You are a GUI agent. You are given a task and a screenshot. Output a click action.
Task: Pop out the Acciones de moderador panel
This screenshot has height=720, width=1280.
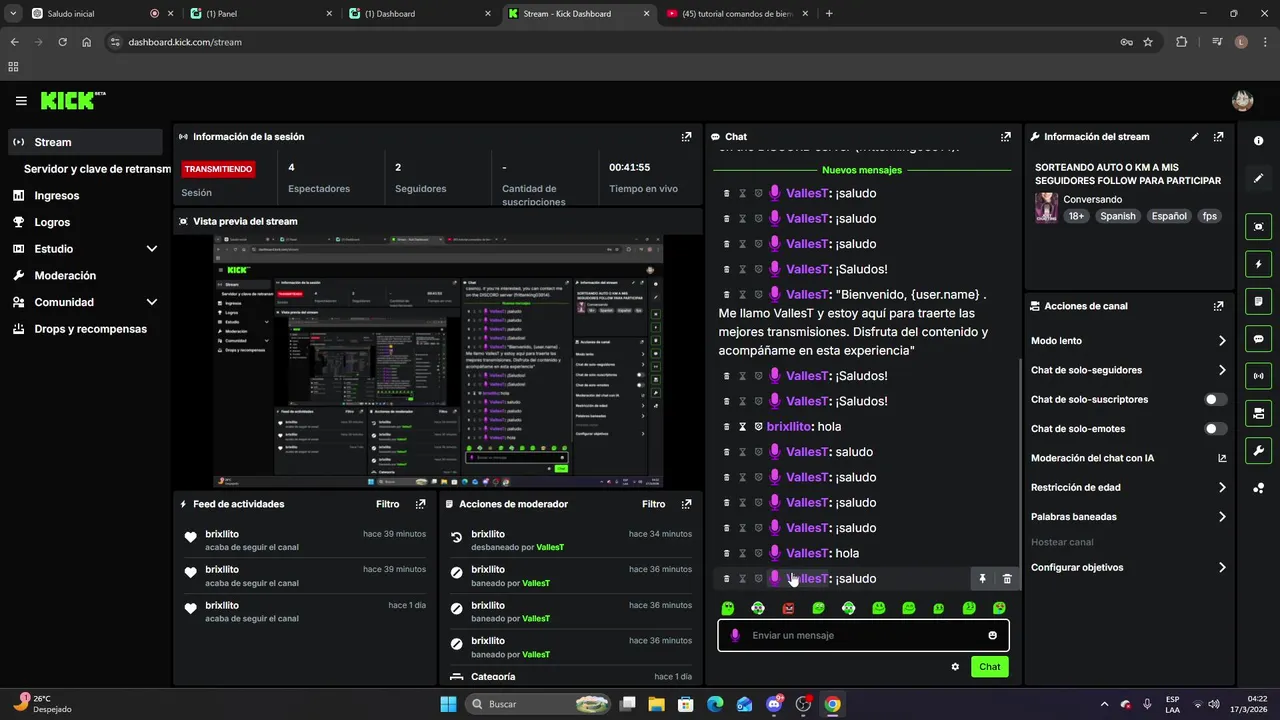tap(686, 504)
